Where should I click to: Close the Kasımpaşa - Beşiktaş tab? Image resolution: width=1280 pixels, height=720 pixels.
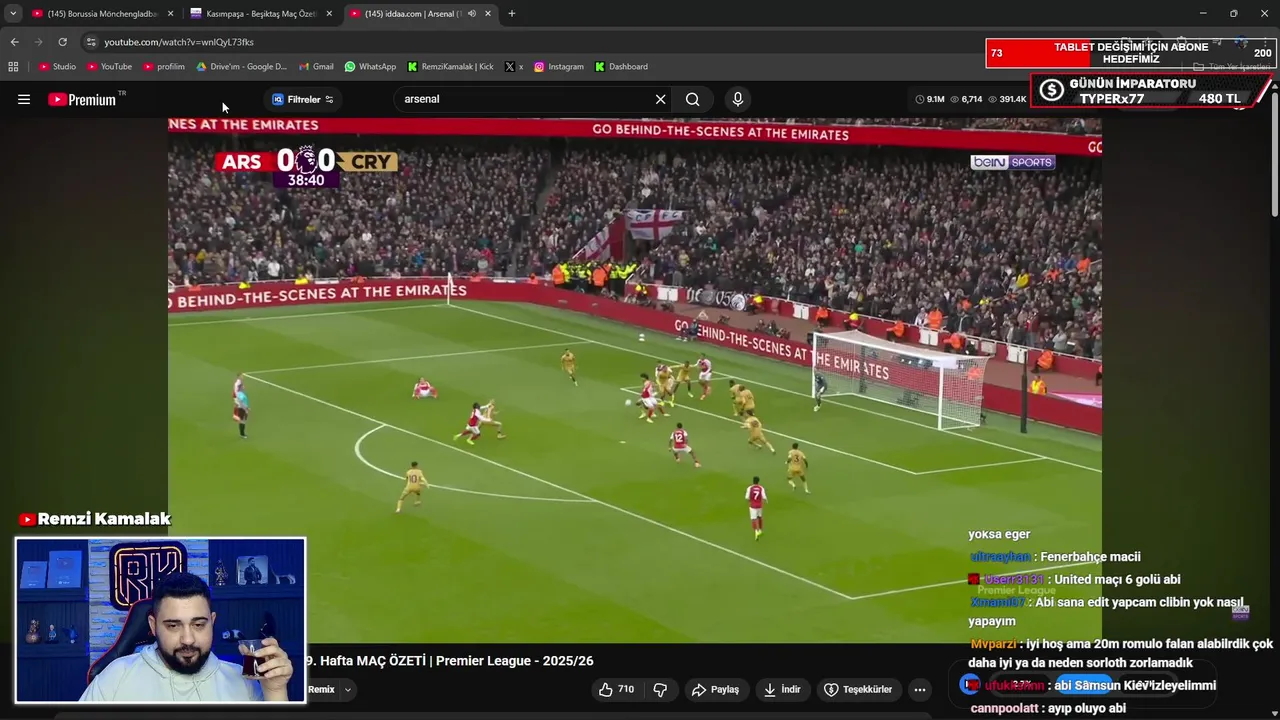point(329,13)
